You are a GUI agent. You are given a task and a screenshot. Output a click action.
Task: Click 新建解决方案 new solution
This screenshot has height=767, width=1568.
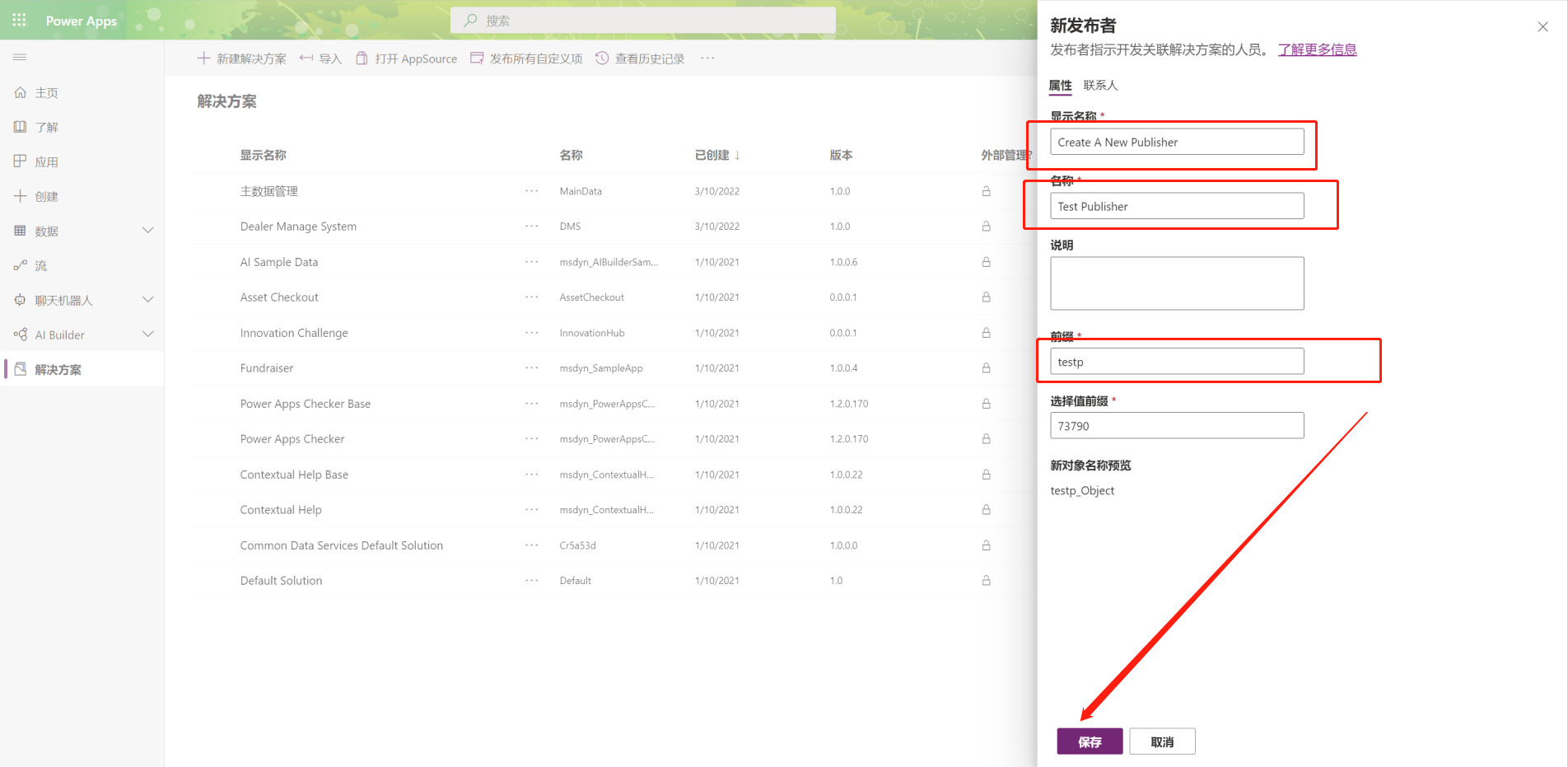tap(242, 58)
